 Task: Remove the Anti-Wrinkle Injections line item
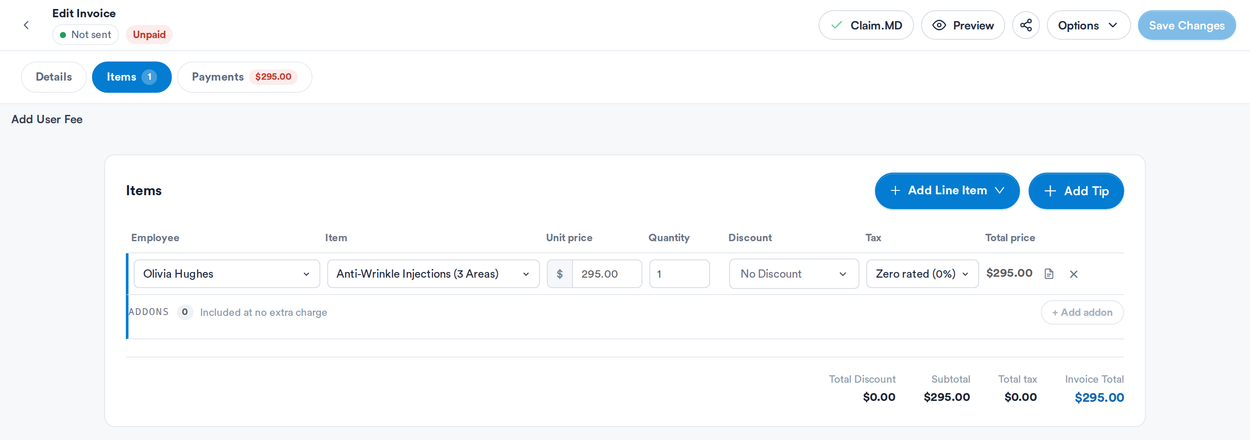point(1074,274)
